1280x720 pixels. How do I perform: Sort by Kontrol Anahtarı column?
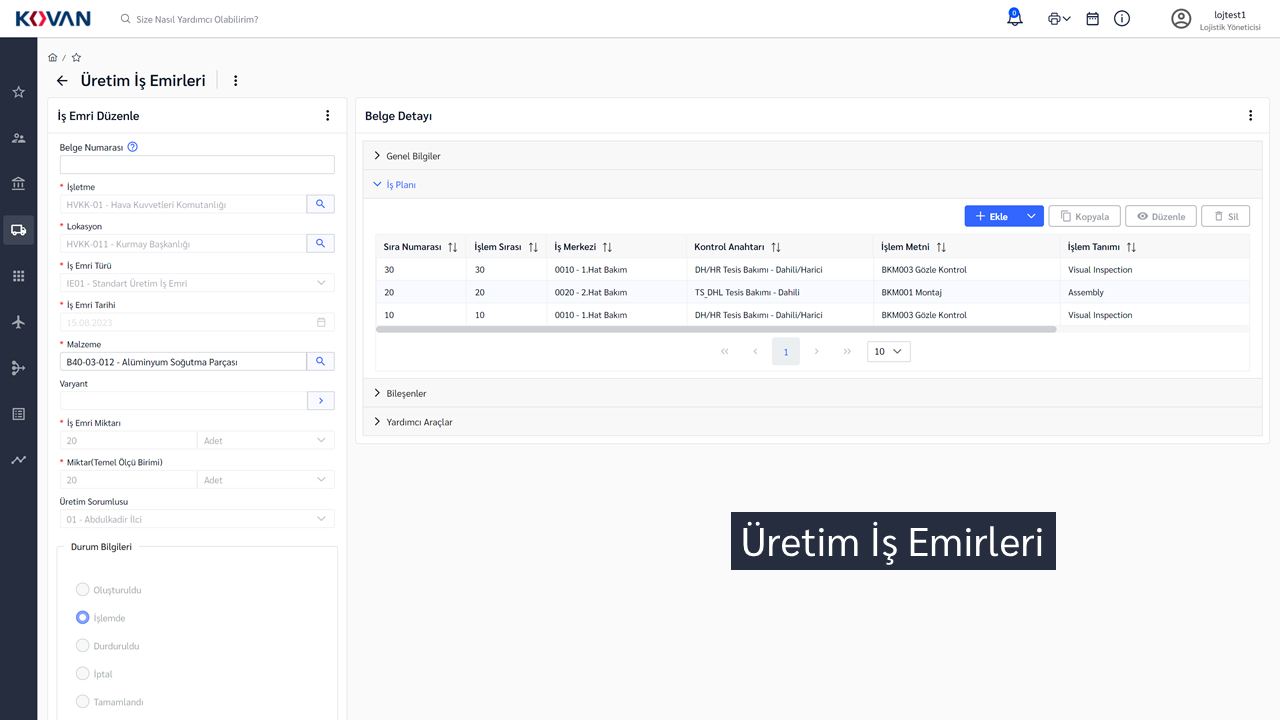click(775, 247)
